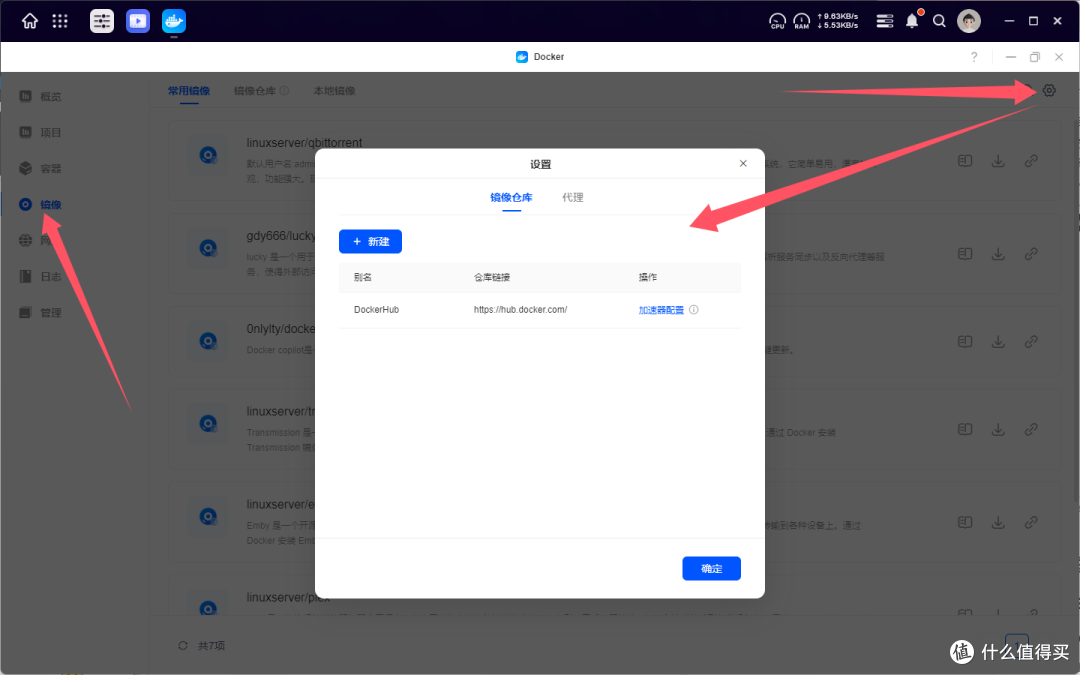Click the disc thumbnail of gdy666/lucky
Image resolution: width=1080 pixels, height=675 pixels.
click(208, 248)
